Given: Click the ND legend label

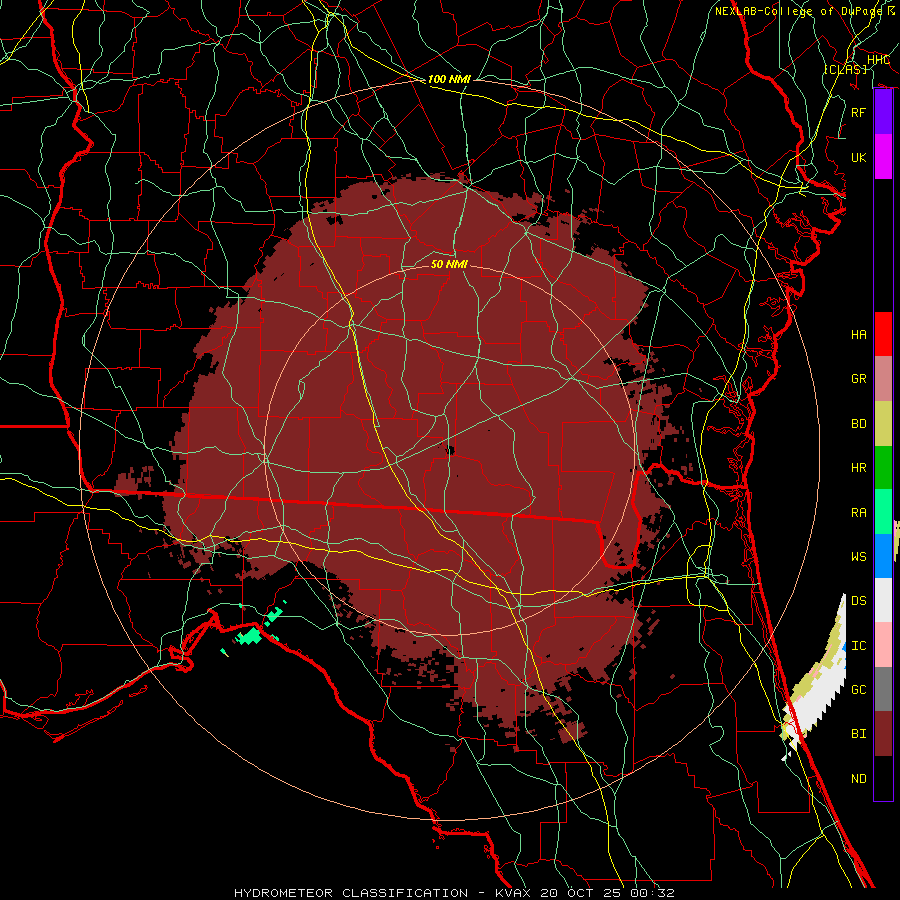Looking at the screenshot, I should point(859,778).
